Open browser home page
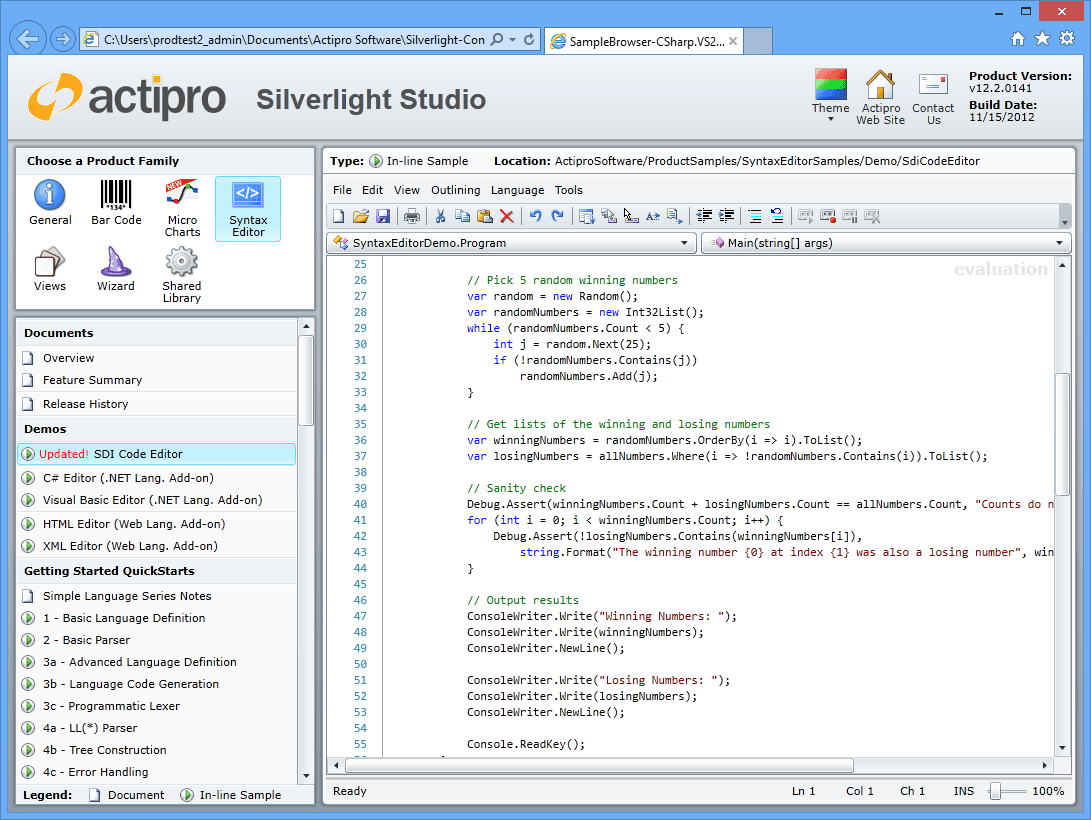 [x=1017, y=39]
